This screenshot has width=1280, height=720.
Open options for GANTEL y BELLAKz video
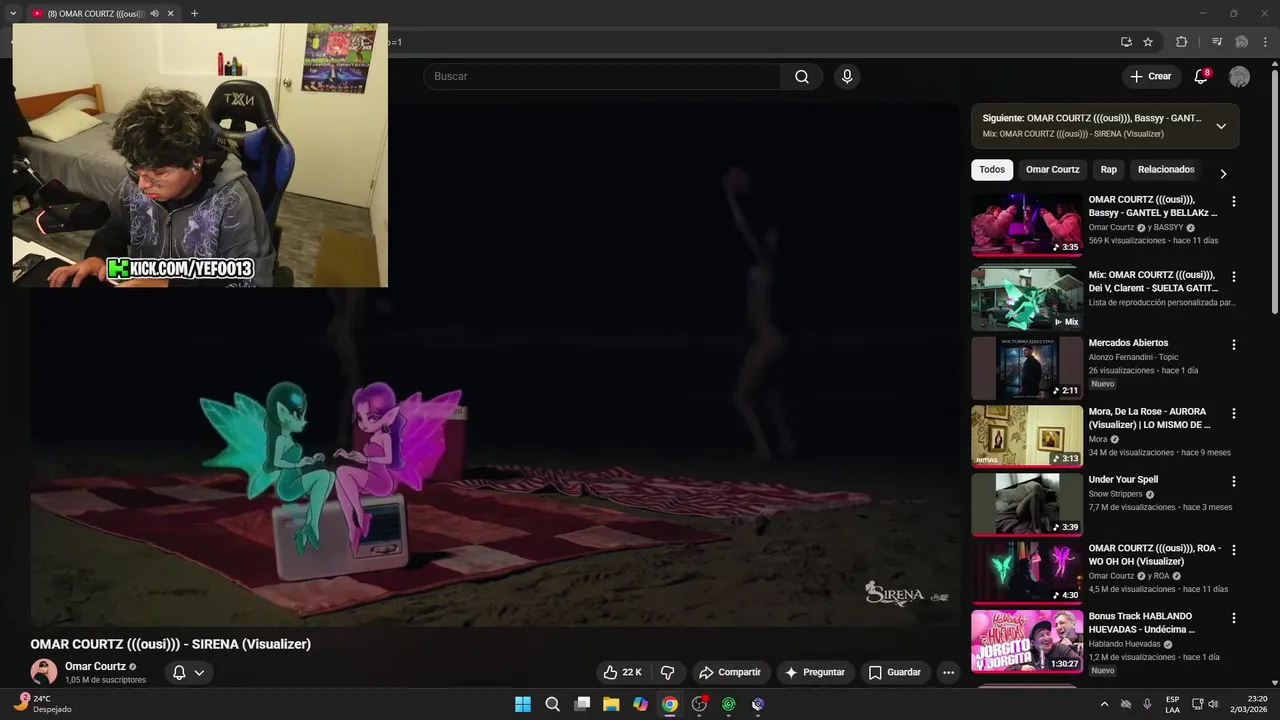coord(1233,201)
